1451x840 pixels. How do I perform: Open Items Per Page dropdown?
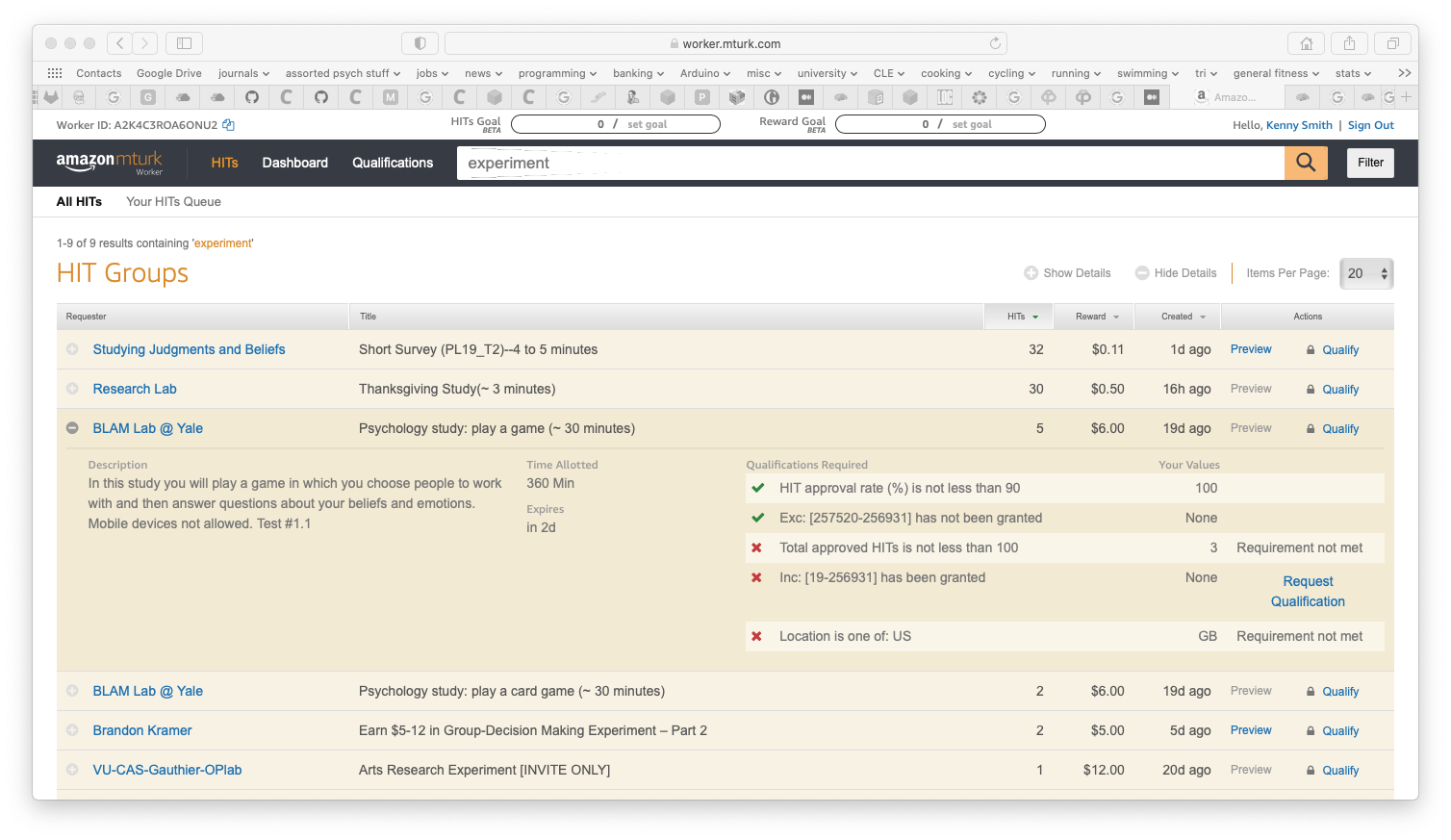(1366, 273)
